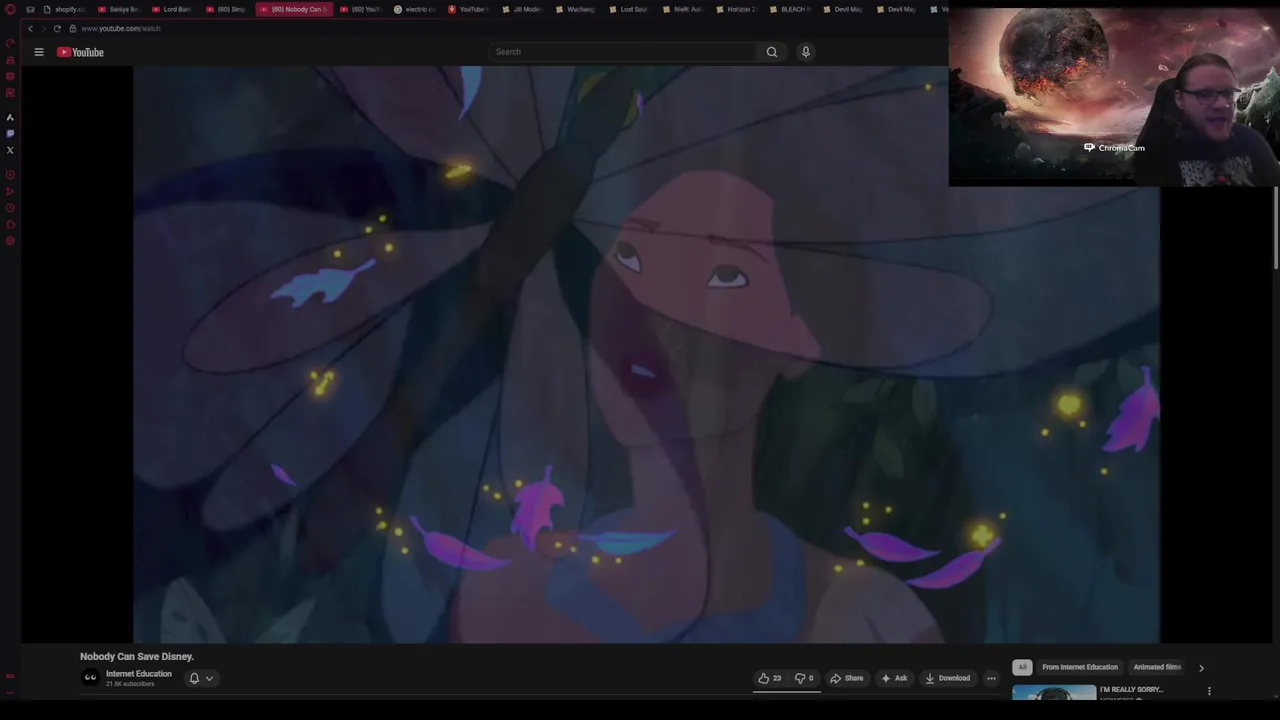Open the YouTube hamburger guide menu

click(x=39, y=52)
